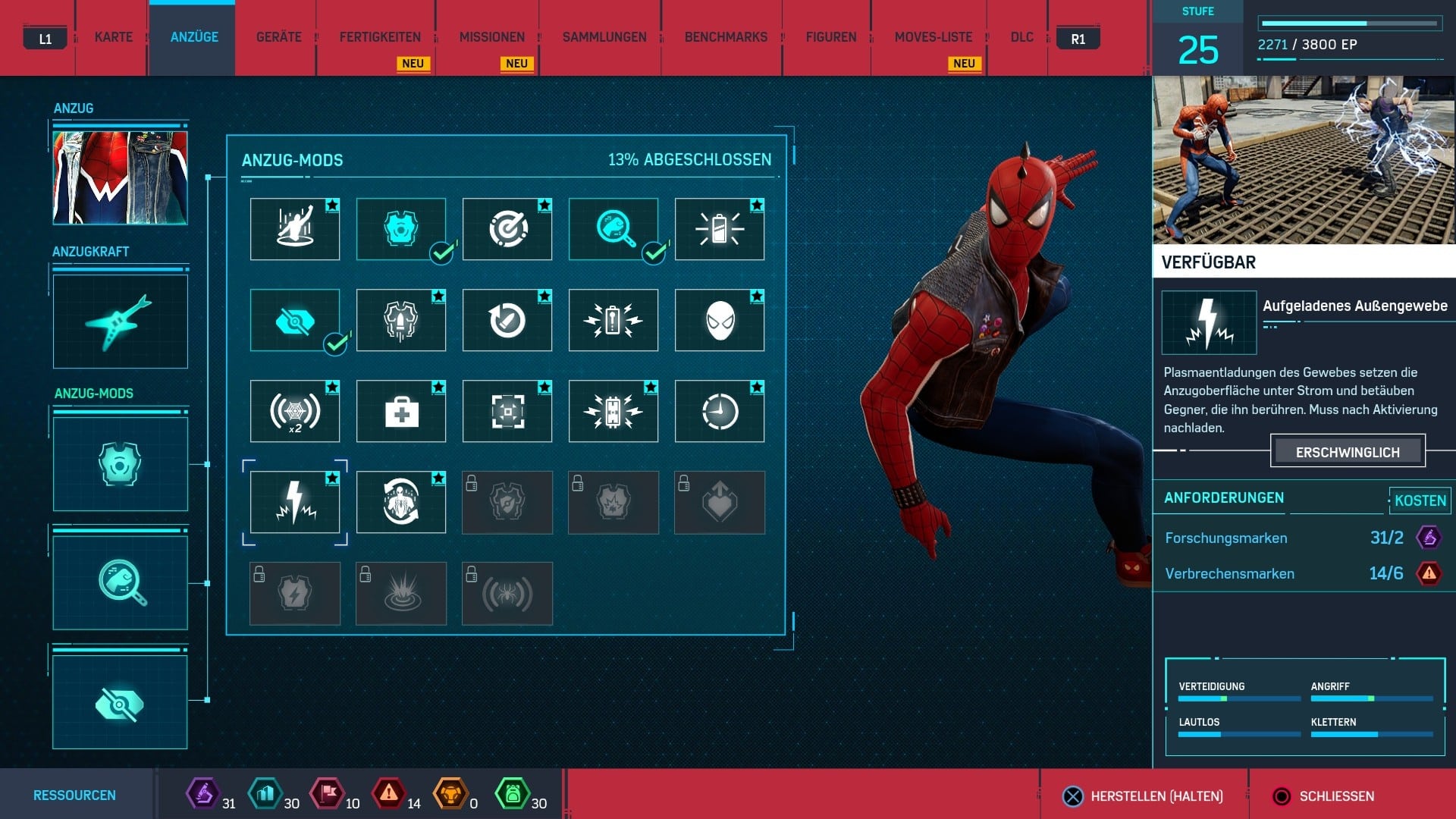Select the locked cracked-armor mod

613,502
